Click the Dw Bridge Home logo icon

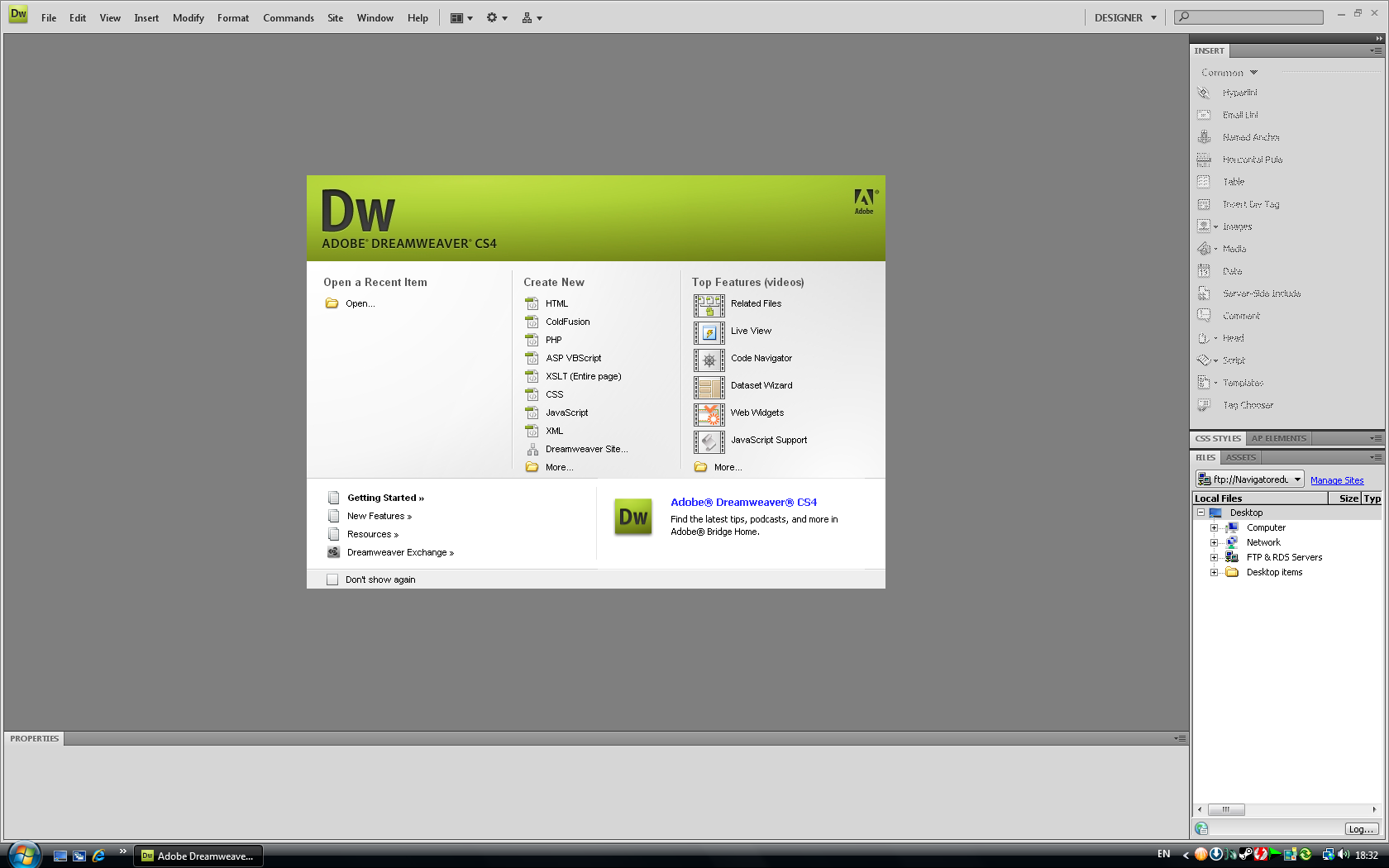[633, 517]
